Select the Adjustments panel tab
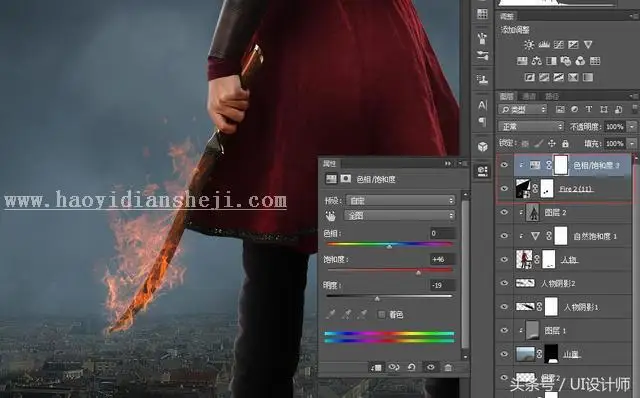This screenshot has height=398, width=640. point(507,16)
